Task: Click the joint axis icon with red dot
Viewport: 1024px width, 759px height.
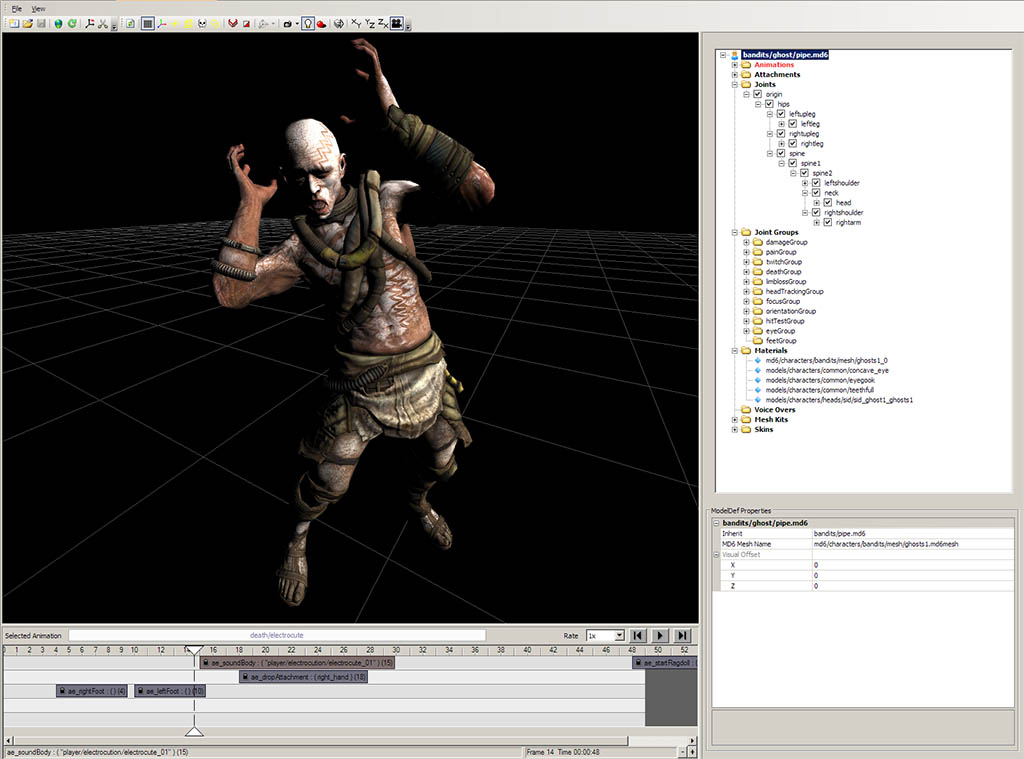Action: click(x=89, y=24)
